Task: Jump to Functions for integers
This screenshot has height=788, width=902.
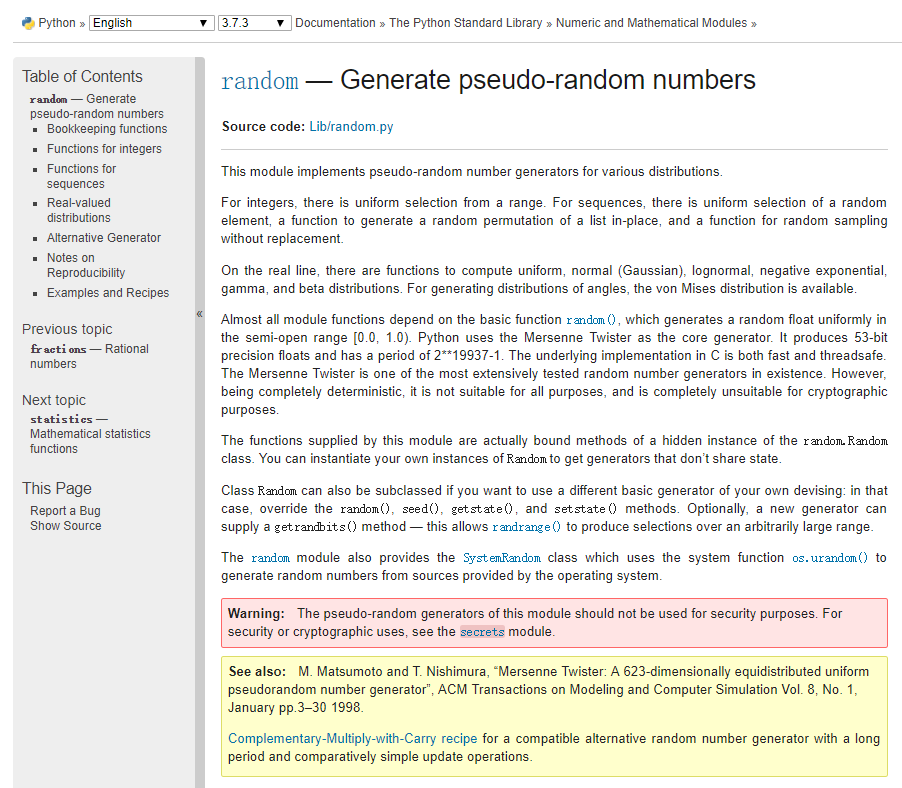Action: click(103, 148)
